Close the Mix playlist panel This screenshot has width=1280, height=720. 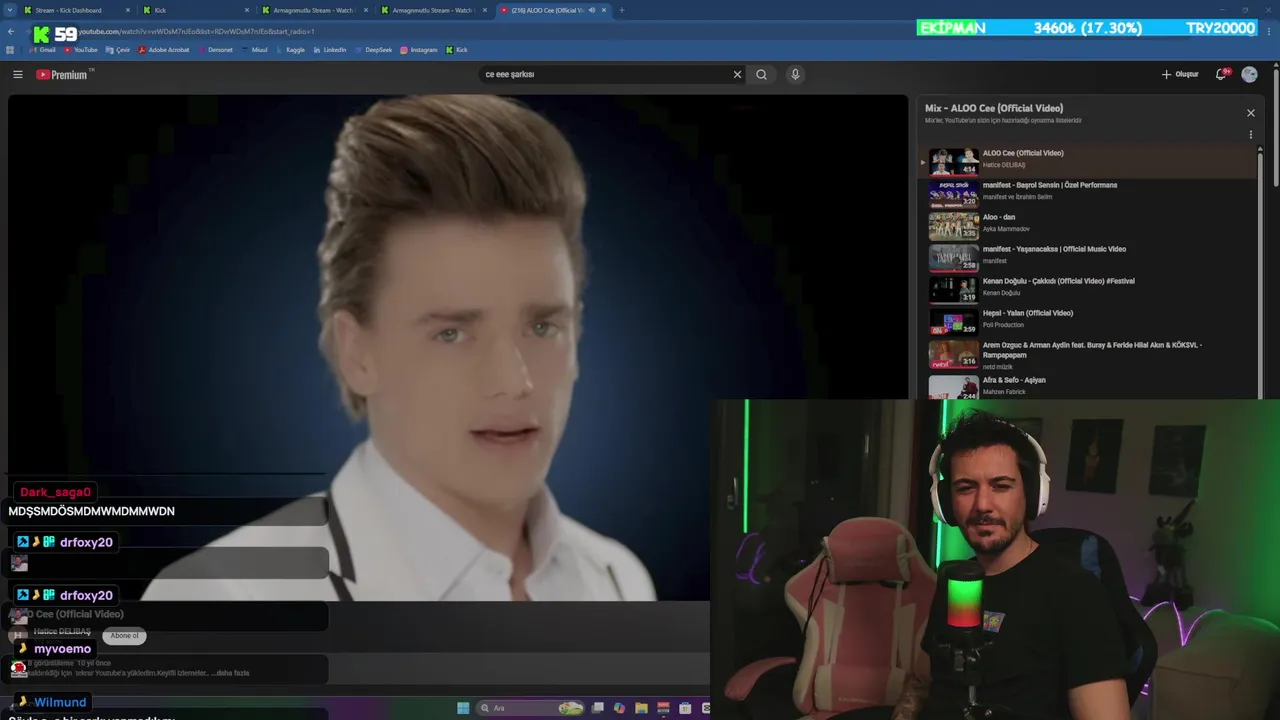pyautogui.click(x=1250, y=113)
